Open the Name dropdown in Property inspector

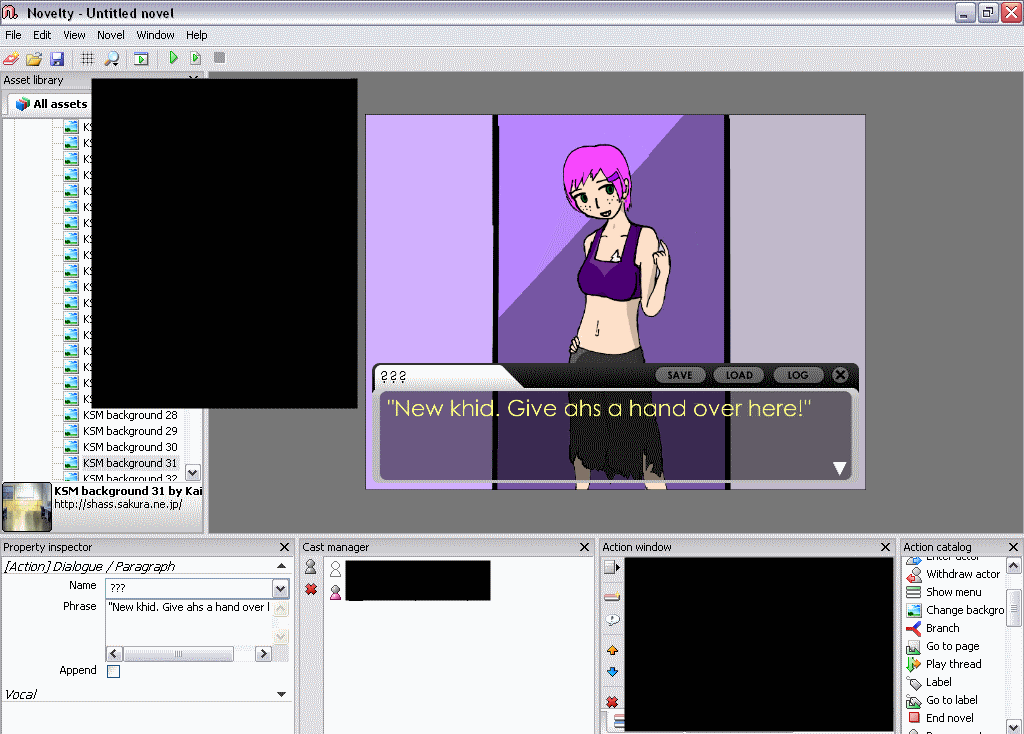[x=281, y=589]
